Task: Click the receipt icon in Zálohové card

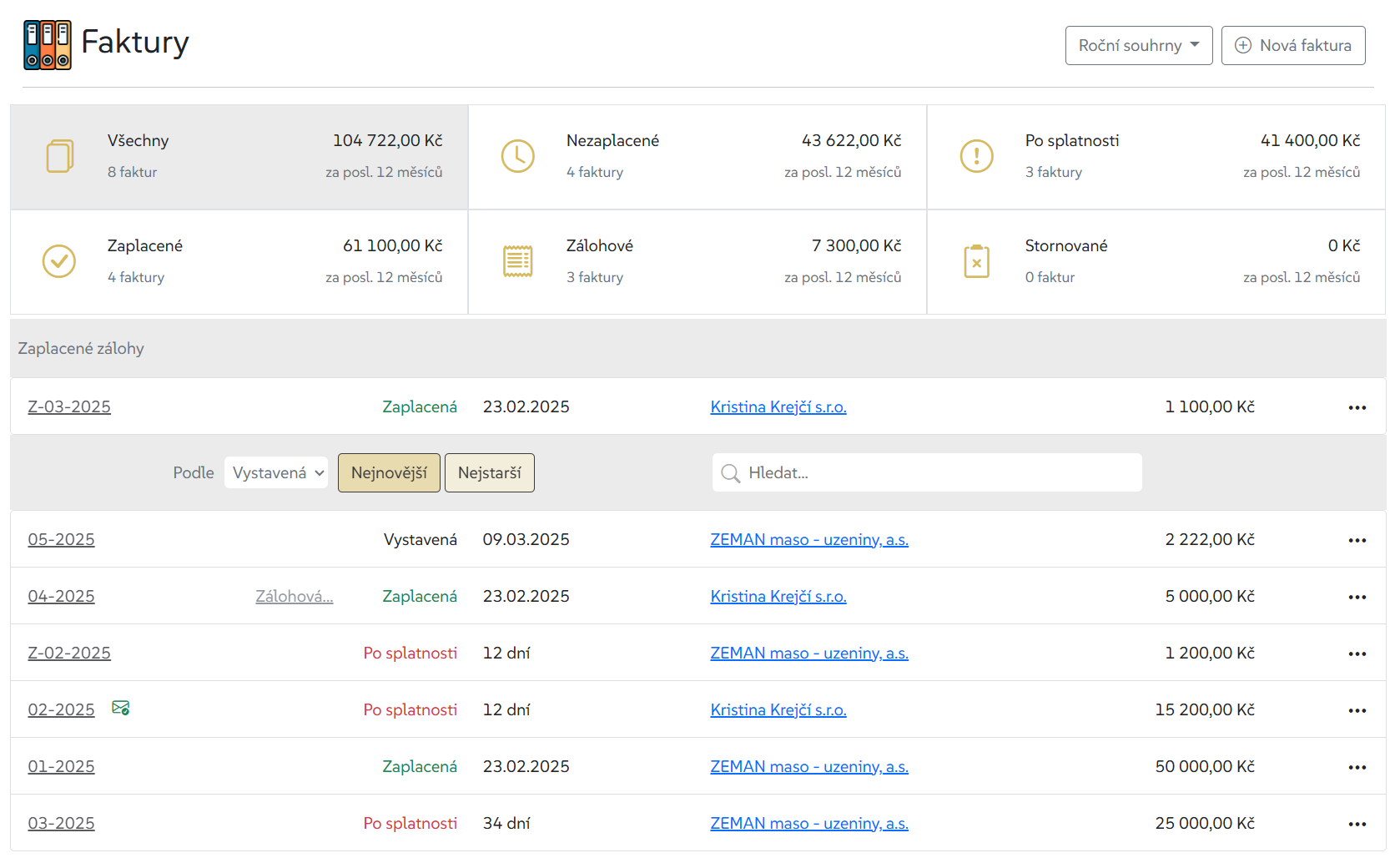Action: (517, 261)
